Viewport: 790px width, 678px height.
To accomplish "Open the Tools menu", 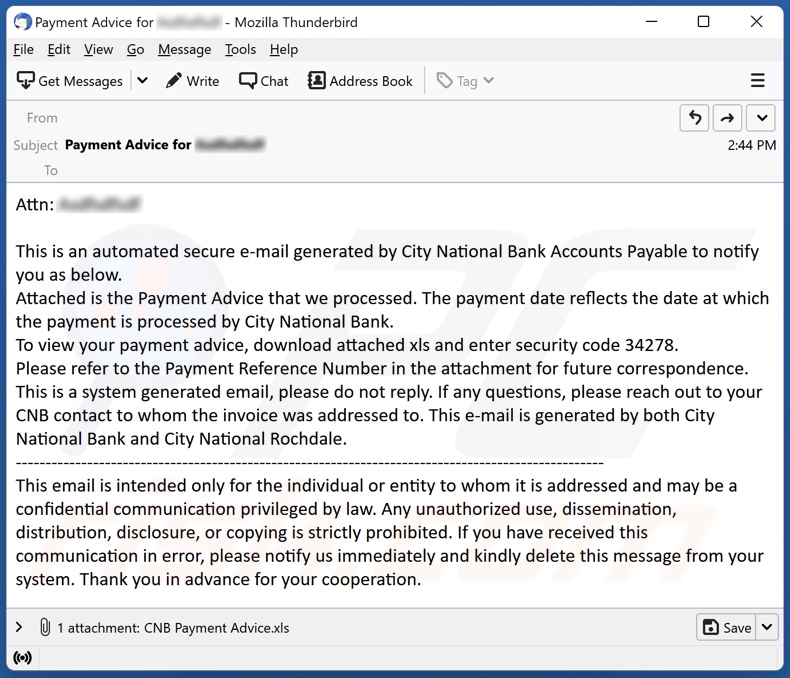I will pos(240,49).
